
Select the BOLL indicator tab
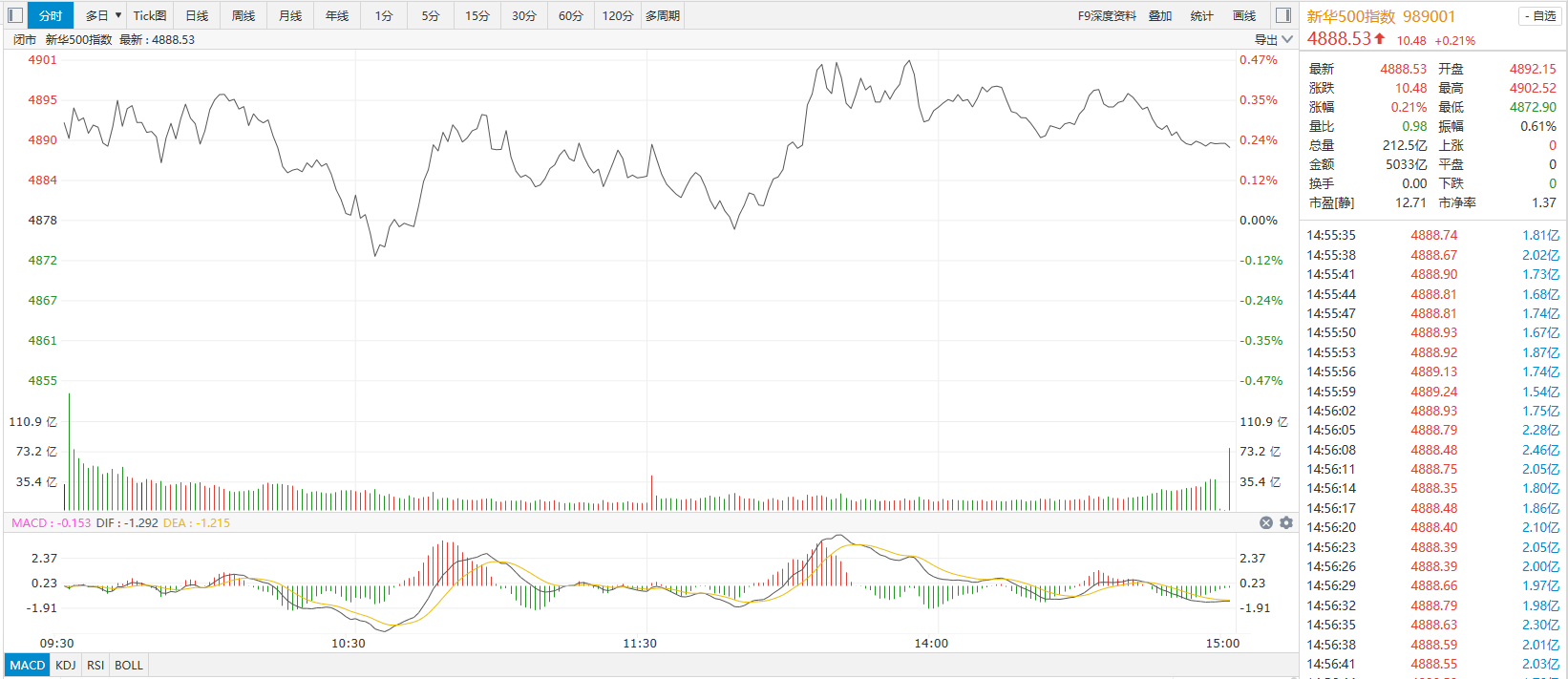point(129,665)
